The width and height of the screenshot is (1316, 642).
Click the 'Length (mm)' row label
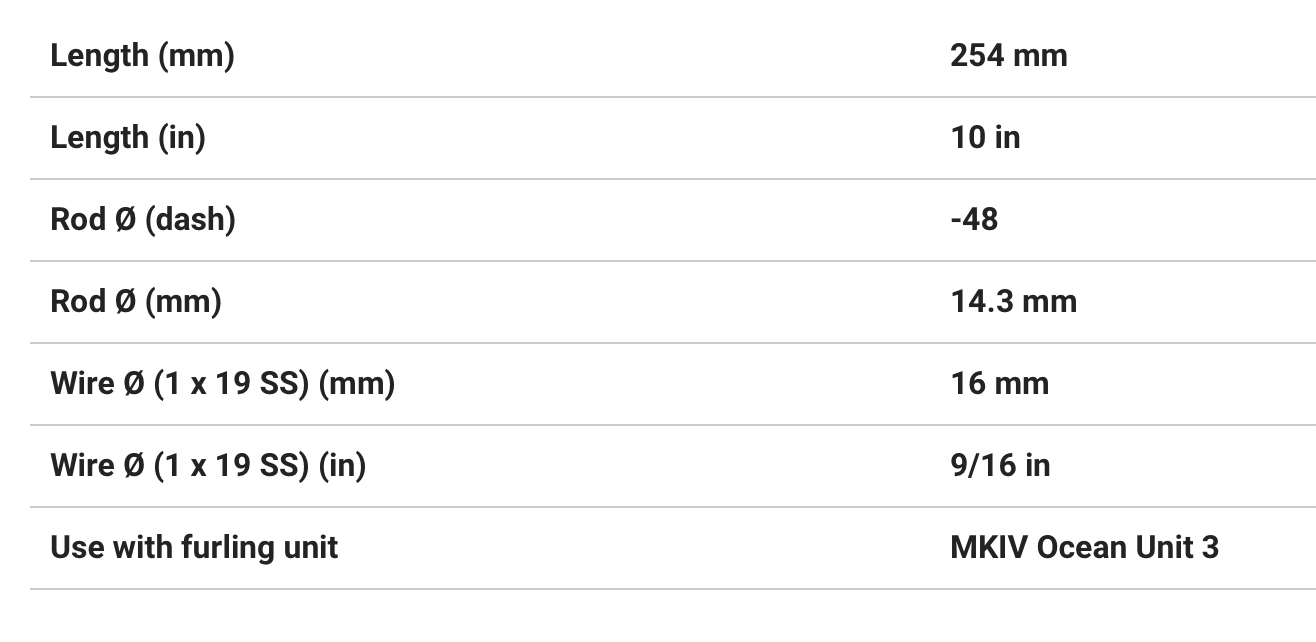pyautogui.click(x=142, y=55)
